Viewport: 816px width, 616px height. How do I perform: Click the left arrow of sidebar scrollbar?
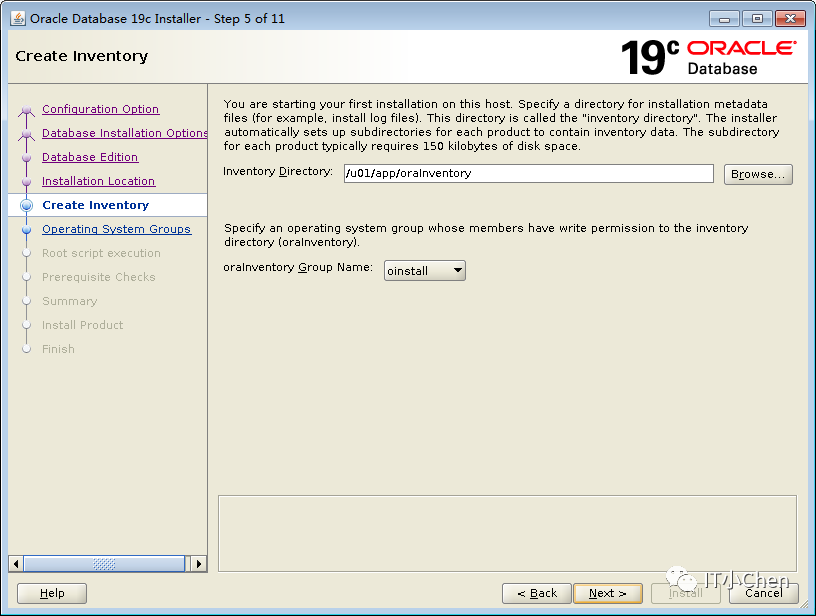[x=16, y=564]
